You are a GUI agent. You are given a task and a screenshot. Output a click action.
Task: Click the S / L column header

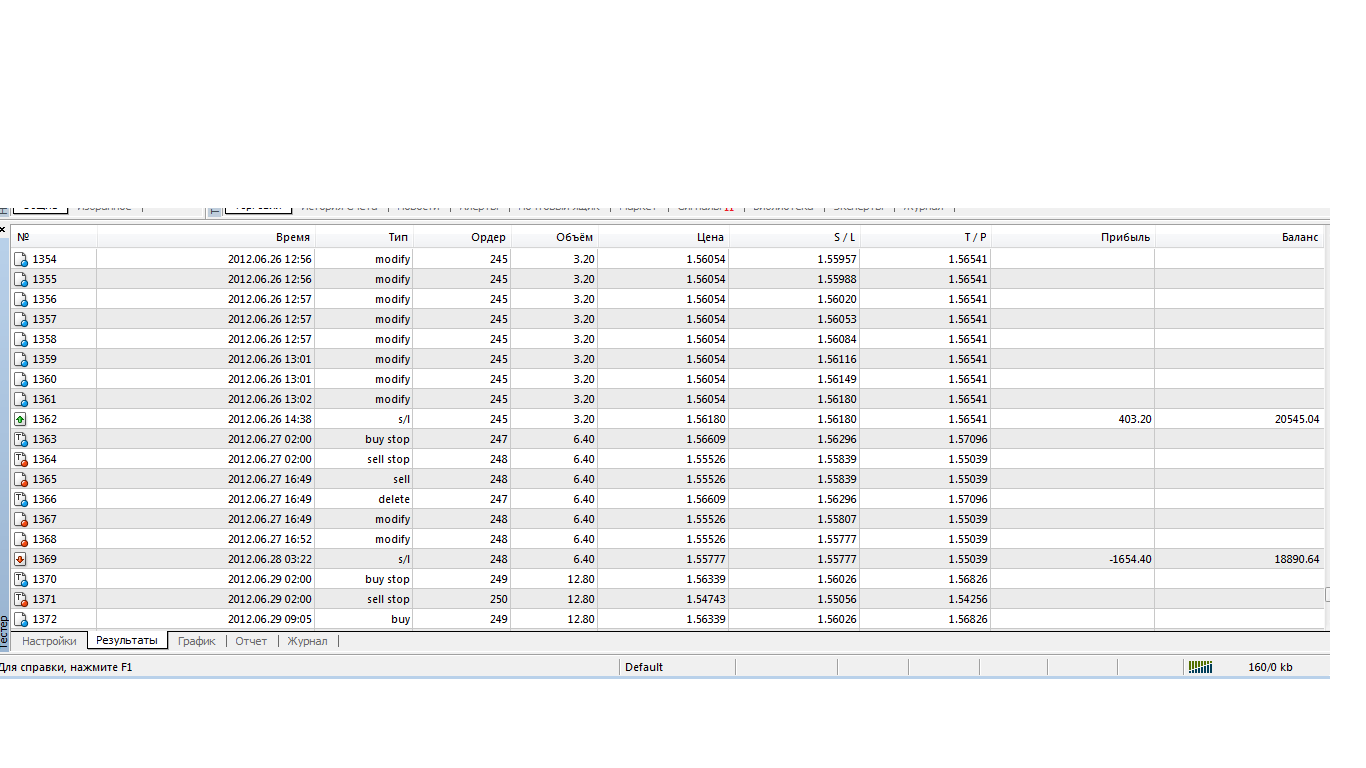tap(794, 237)
